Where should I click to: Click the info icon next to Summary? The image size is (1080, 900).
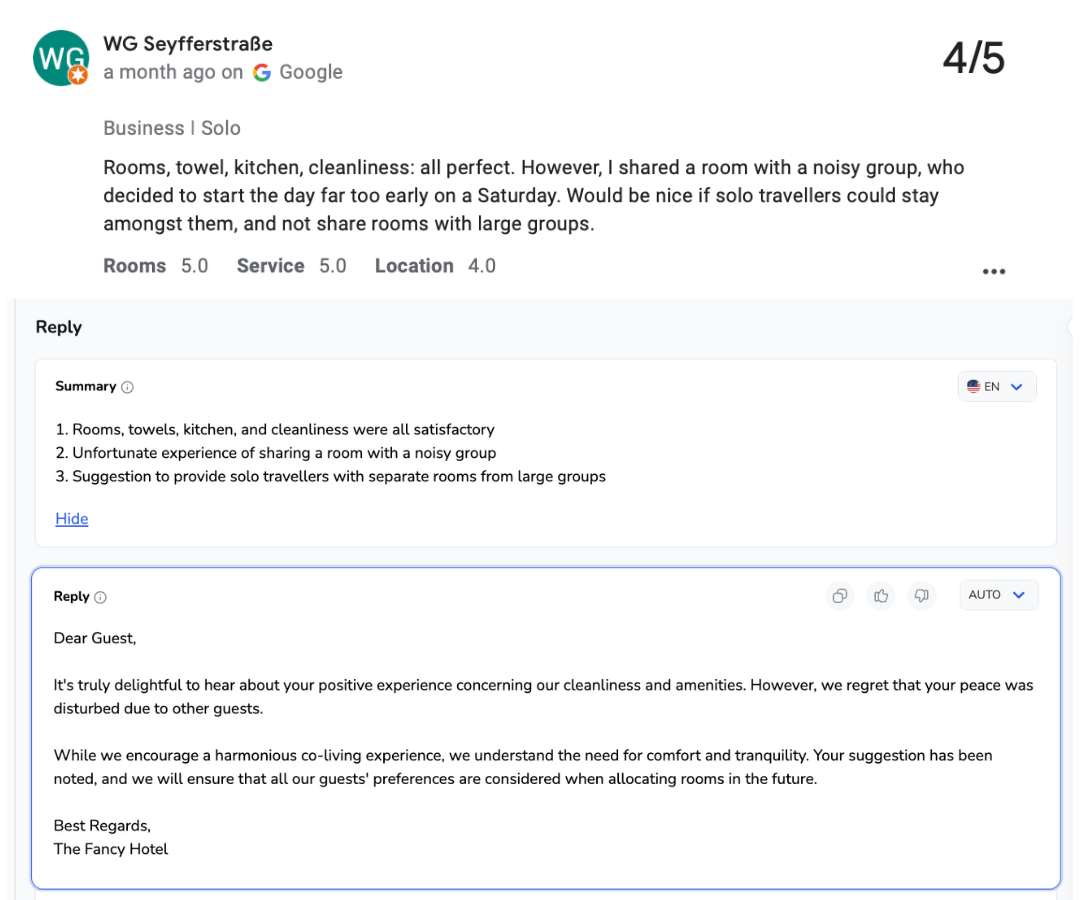[x=127, y=387]
